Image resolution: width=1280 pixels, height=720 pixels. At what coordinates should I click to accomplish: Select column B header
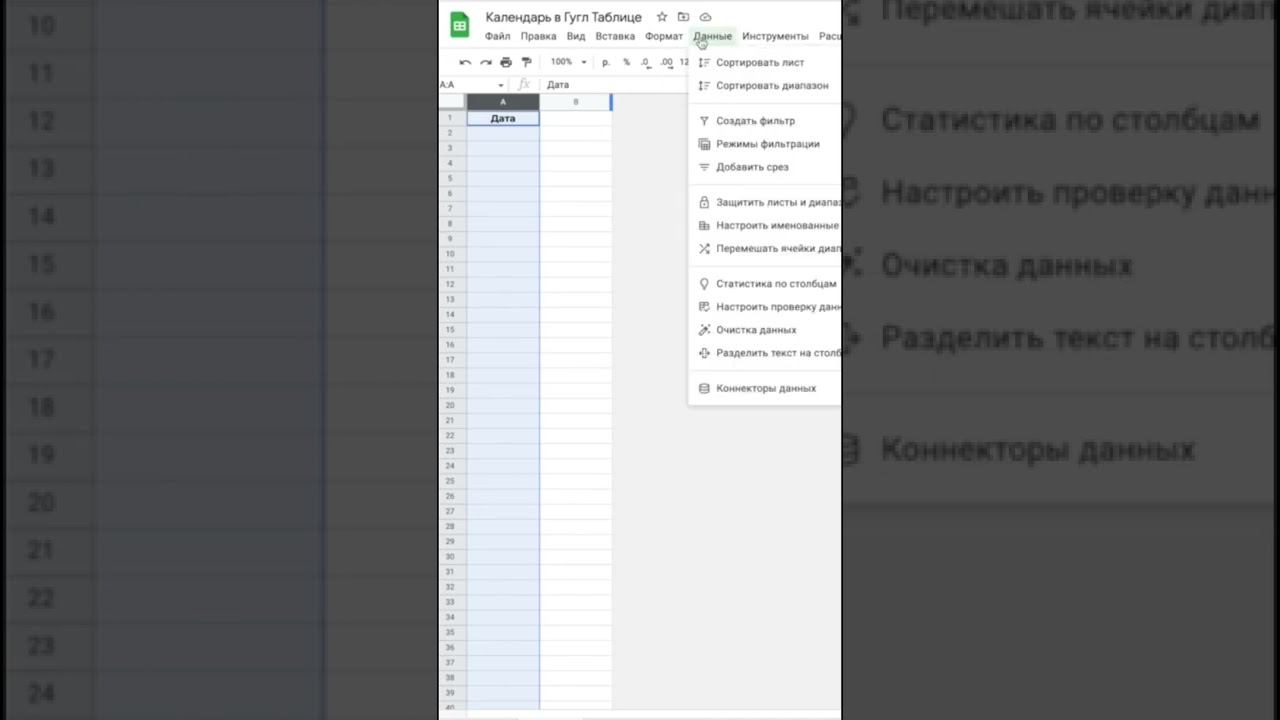[x=575, y=102]
